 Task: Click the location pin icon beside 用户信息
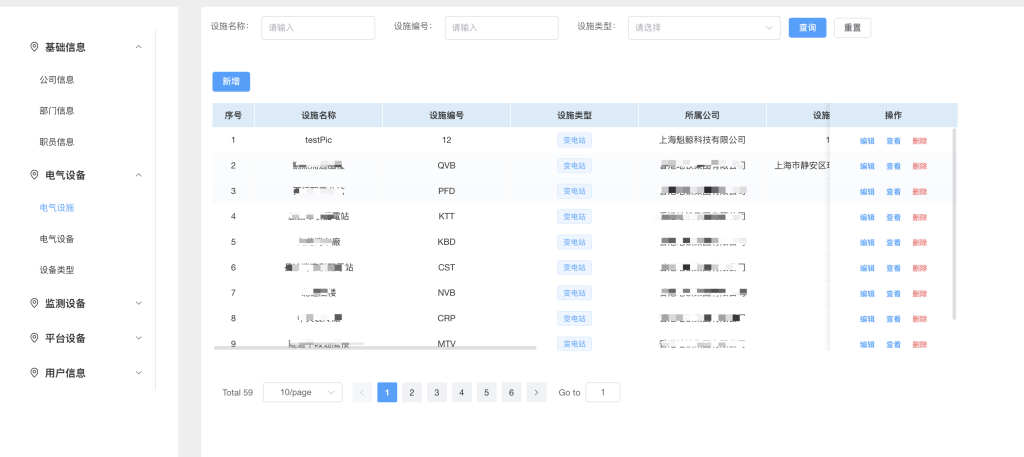point(35,372)
